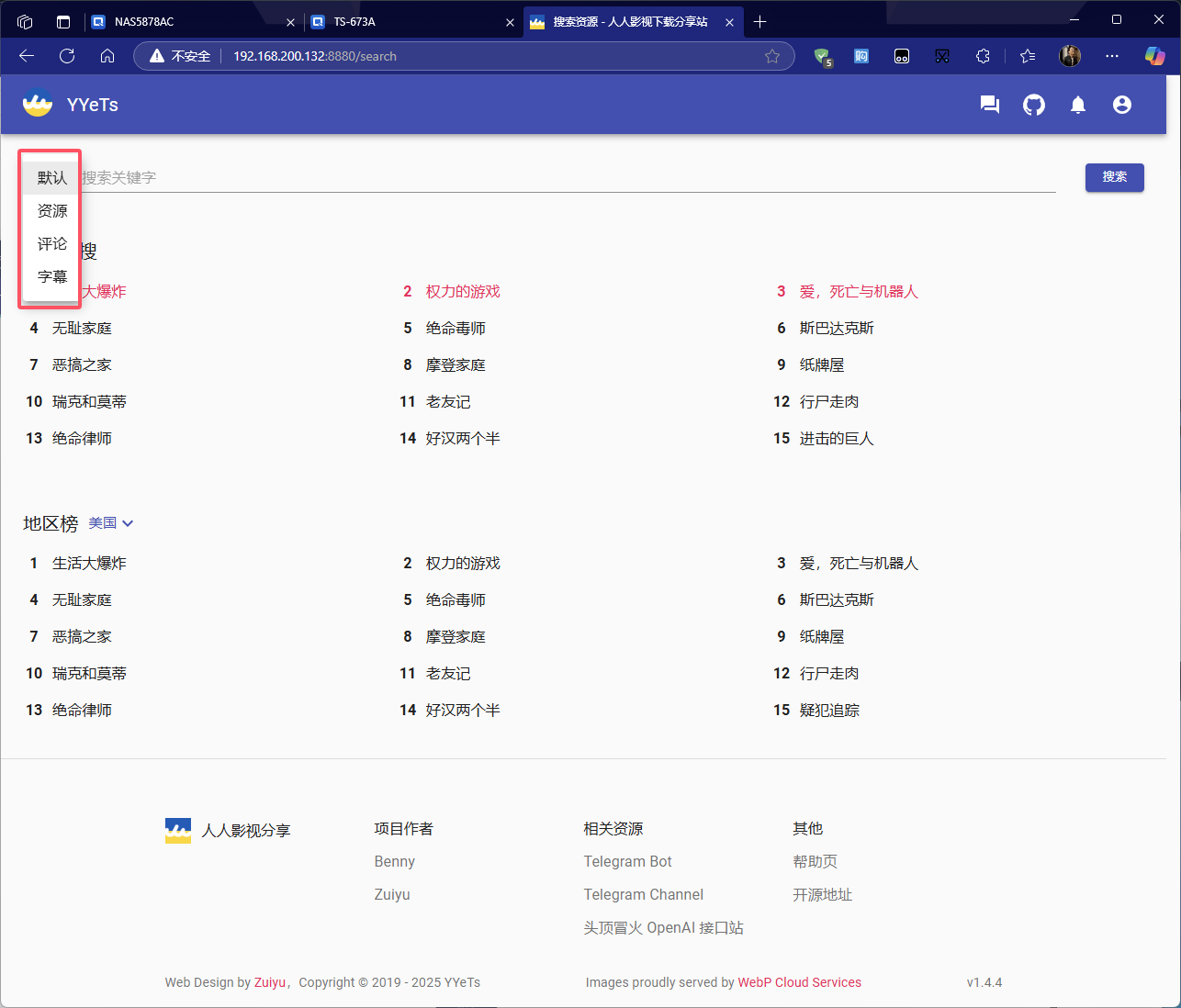This screenshot has height=1008, width=1181.
Task: Open the user account profile icon
Action: click(1122, 105)
